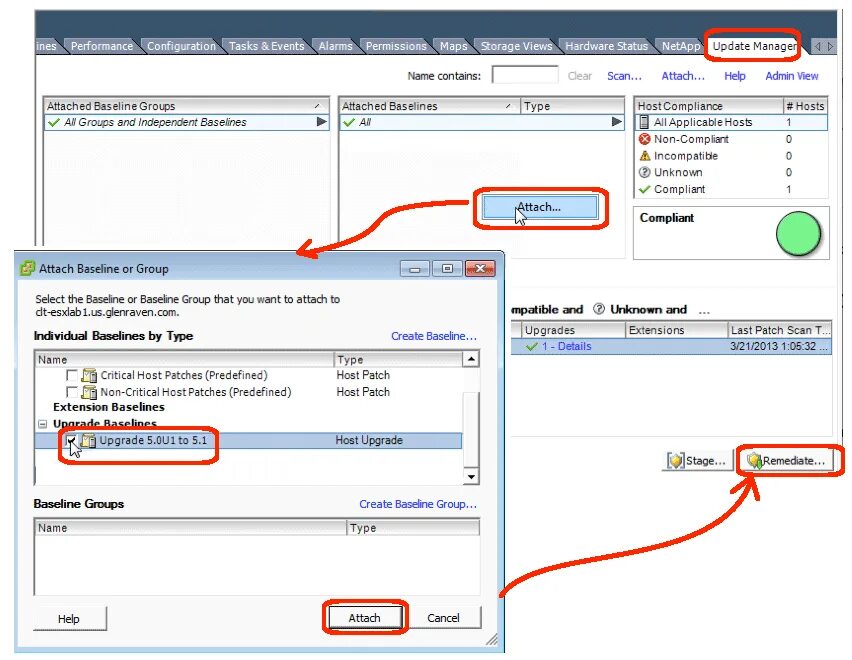Click the Incompatible warning icon
Screen dimensions: 852x660
coord(644,156)
